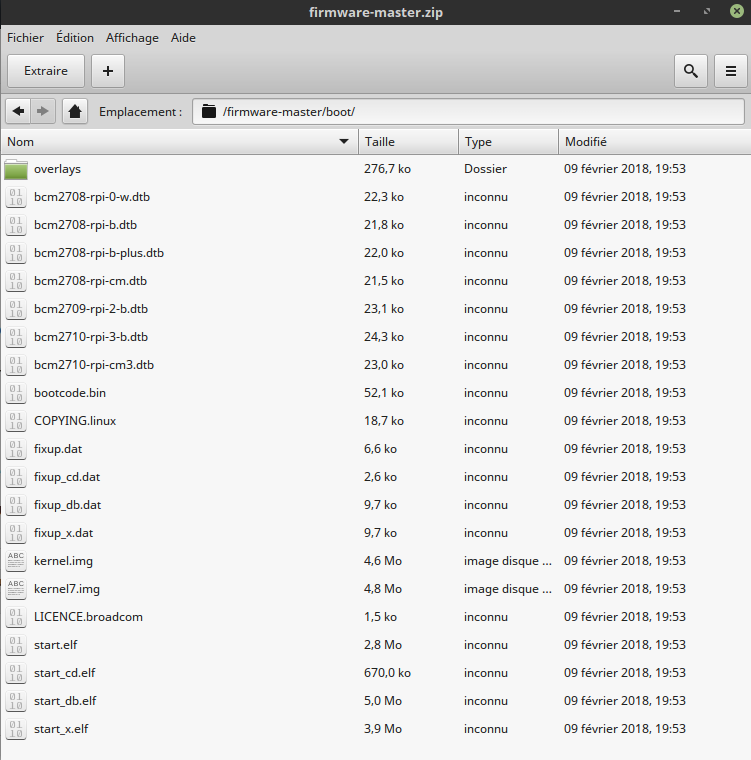Screen dimensions: 751x760
Task: Sort by the Taille column header
Action: pyautogui.click(x=408, y=142)
